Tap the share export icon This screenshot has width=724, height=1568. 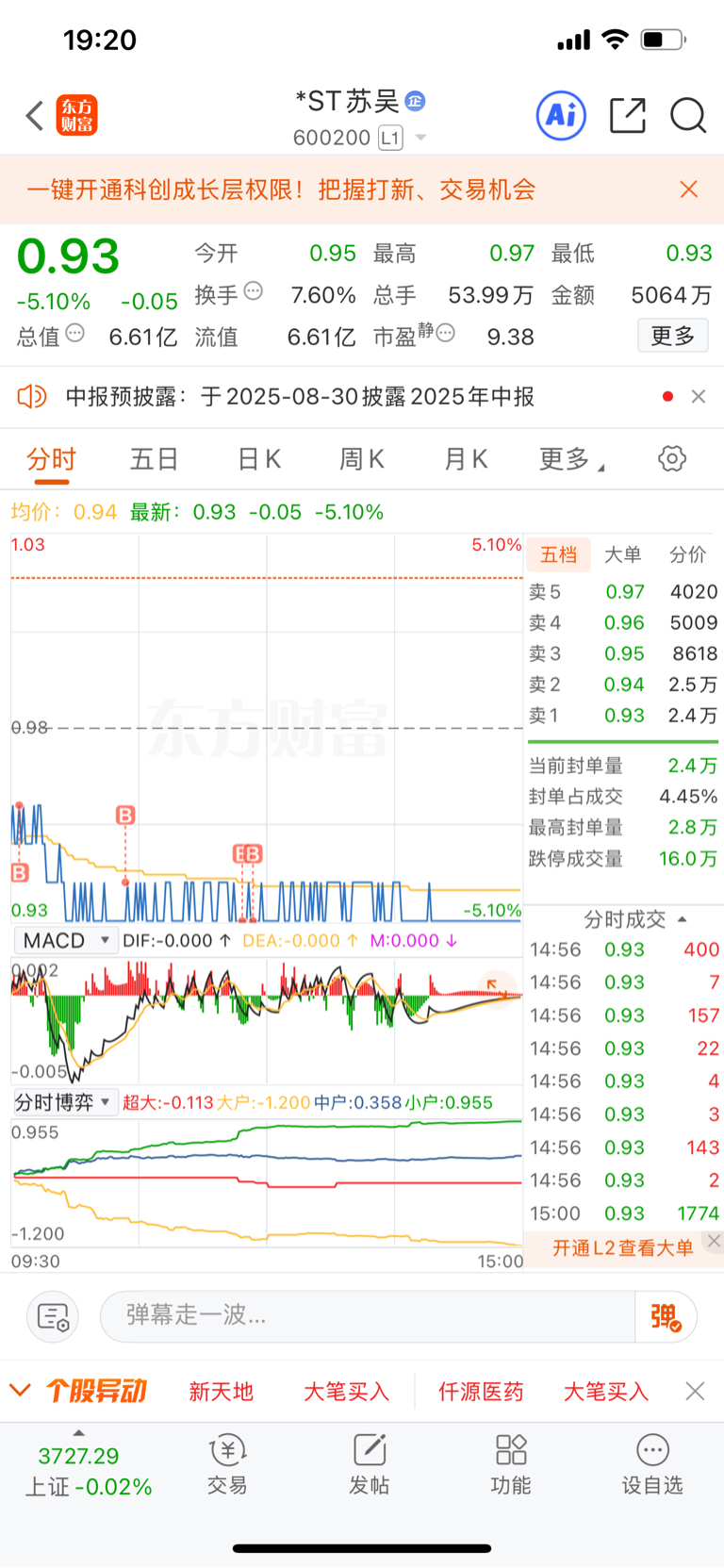(628, 115)
